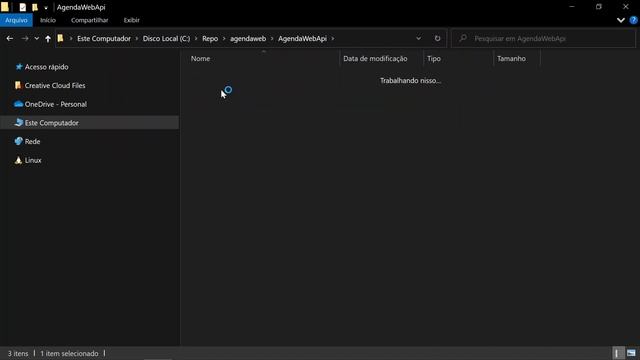The image size is (640, 360).
Task: Switch to details view in status bar
Action: [x=618, y=353]
